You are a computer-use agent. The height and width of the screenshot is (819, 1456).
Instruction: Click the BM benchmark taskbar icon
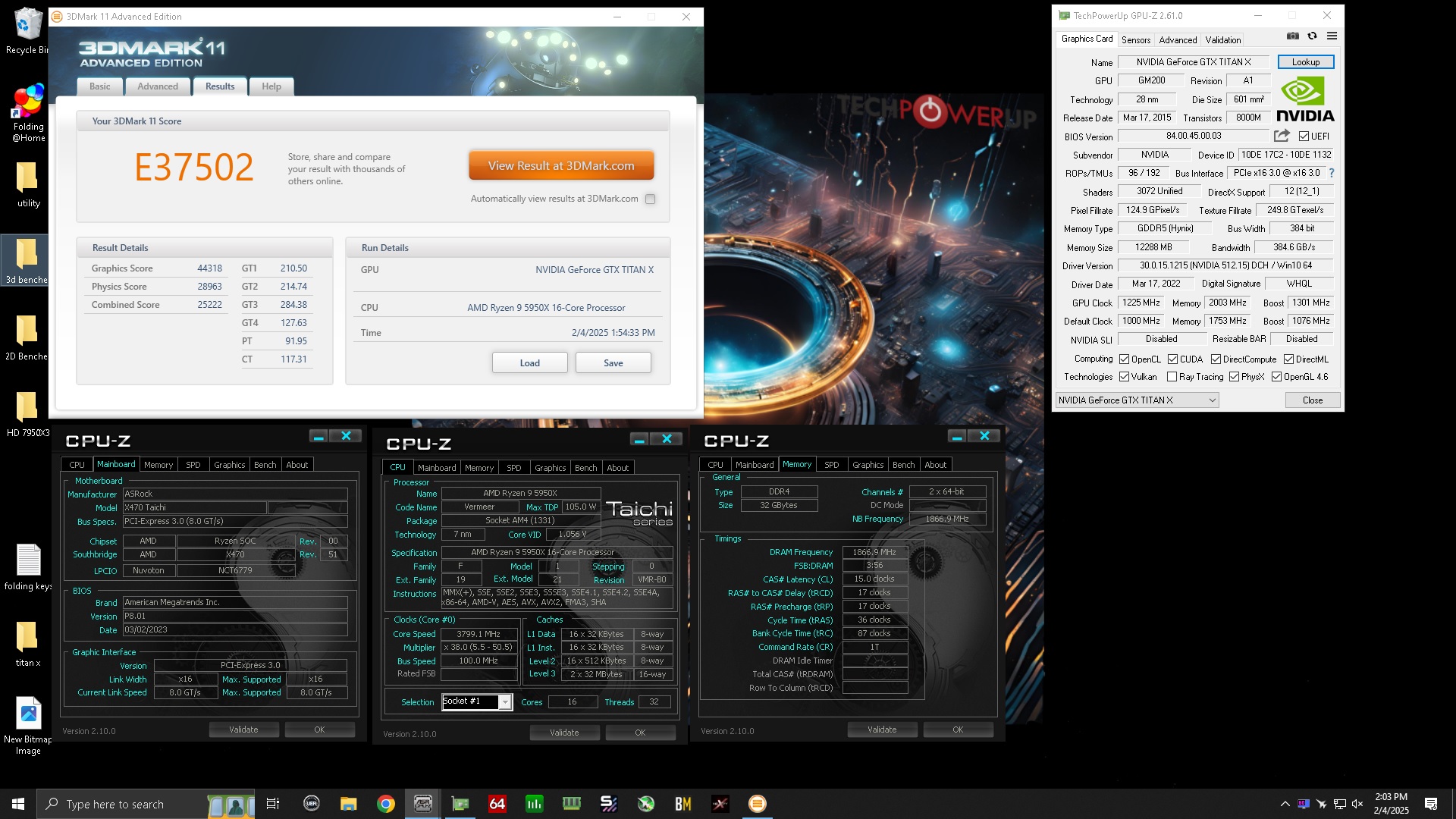click(x=682, y=804)
